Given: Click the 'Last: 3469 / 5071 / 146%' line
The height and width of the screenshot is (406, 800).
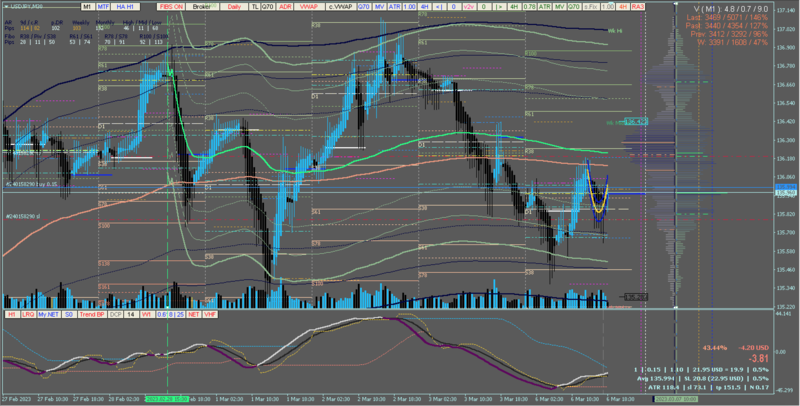Looking at the screenshot, I should (x=727, y=17).
